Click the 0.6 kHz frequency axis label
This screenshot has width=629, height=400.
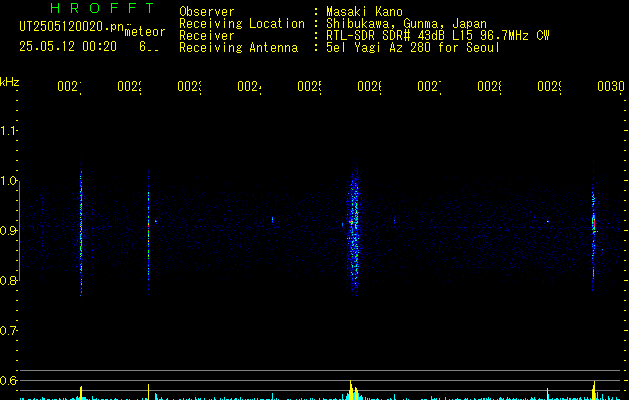click(8, 380)
